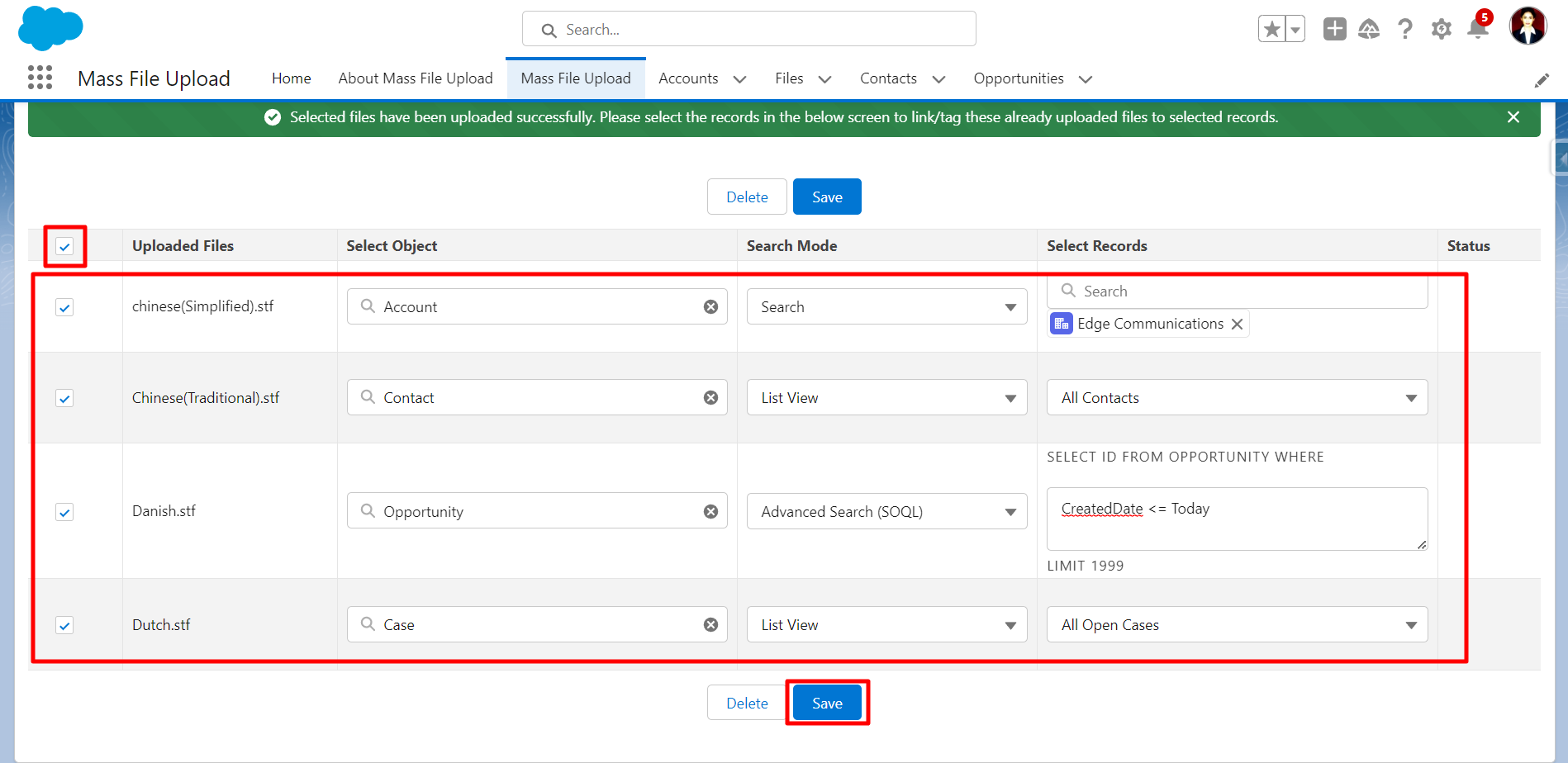Open the About Mass File Upload tab
The height and width of the screenshot is (763, 1568).
coord(416,78)
